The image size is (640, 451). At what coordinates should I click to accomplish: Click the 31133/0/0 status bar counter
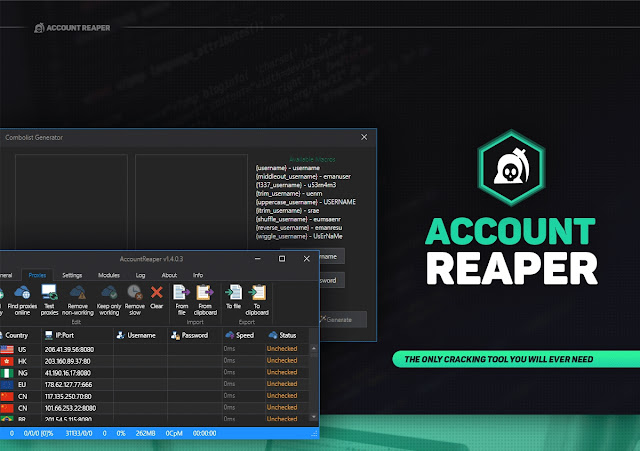pos(79,433)
